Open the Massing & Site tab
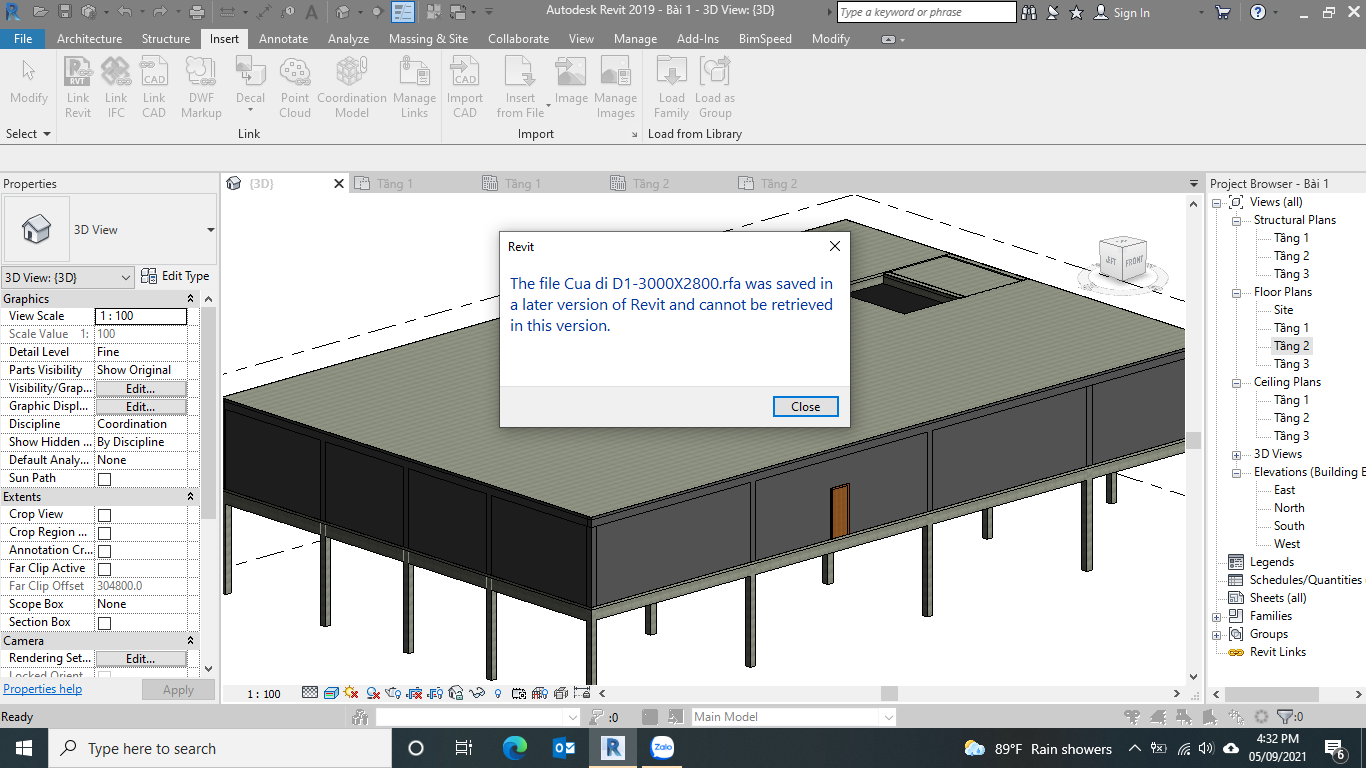 pyautogui.click(x=428, y=39)
